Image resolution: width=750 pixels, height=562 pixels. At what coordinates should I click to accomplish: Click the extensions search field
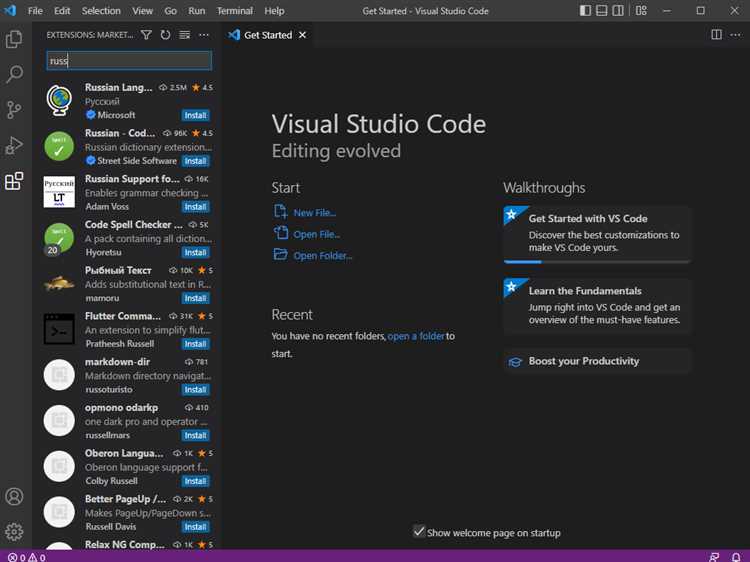click(129, 61)
